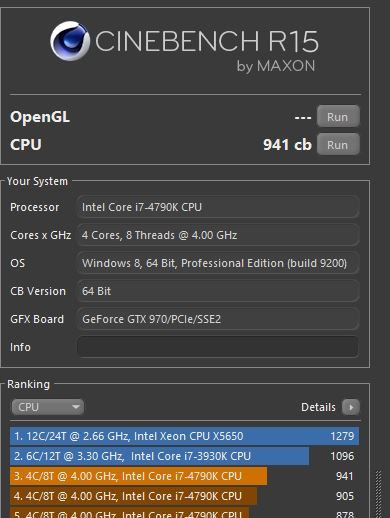Select ranking entry 5 with score 878
Viewport: 390px width, 518px height.
point(184,513)
